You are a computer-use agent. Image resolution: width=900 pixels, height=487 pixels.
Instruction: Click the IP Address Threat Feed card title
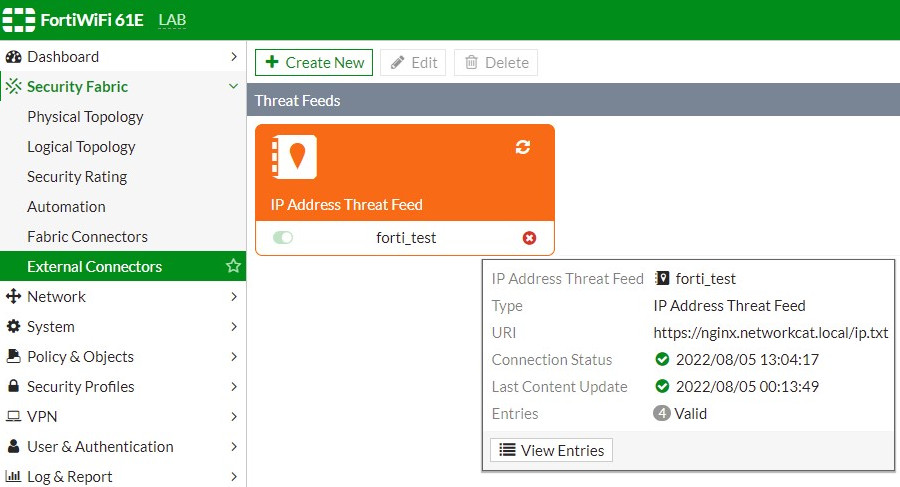[x=347, y=204]
